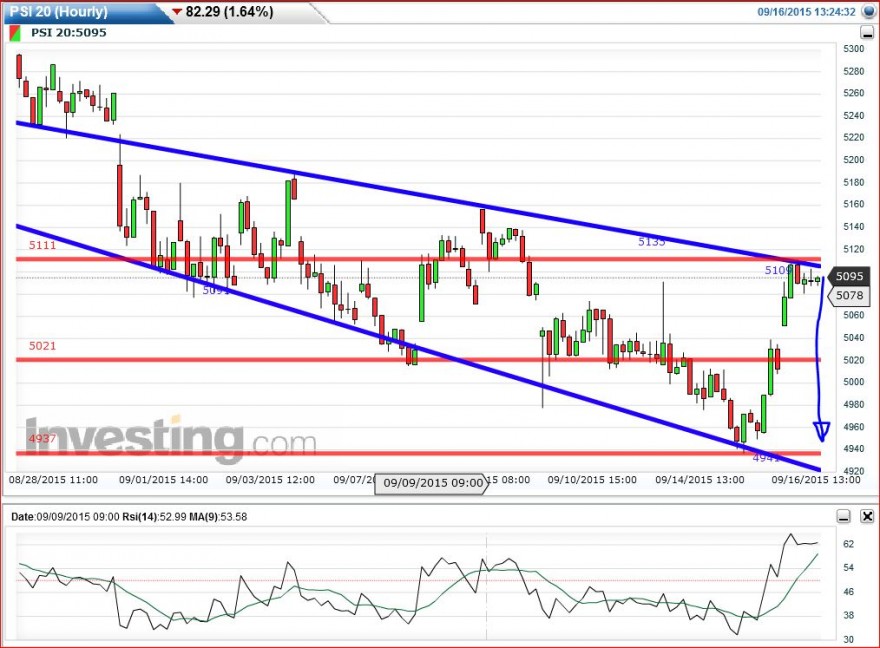The image size is (880, 648).
Task: Click the 5095 current price marker
Action: [x=849, y=276]
